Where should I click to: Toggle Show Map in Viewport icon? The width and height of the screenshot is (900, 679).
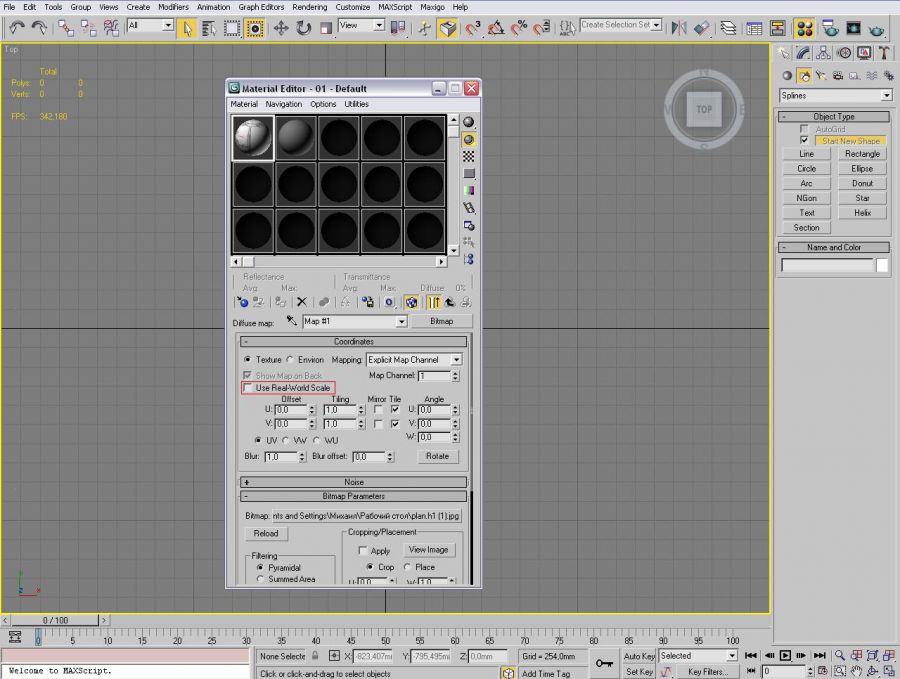point(411,302)
